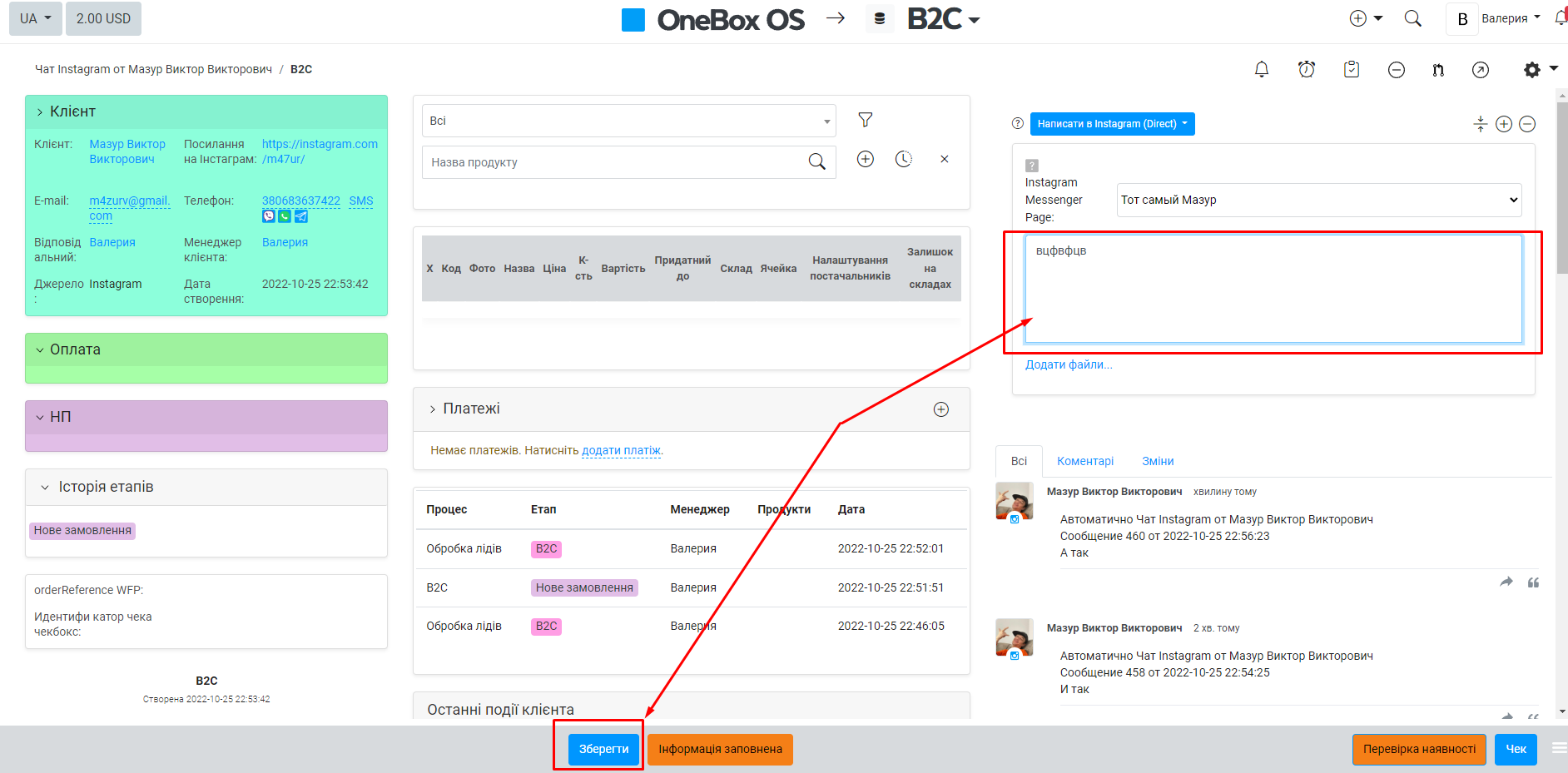Click the clipboard task icon
Screen dimensions: 1568x773
point(1352,70)
